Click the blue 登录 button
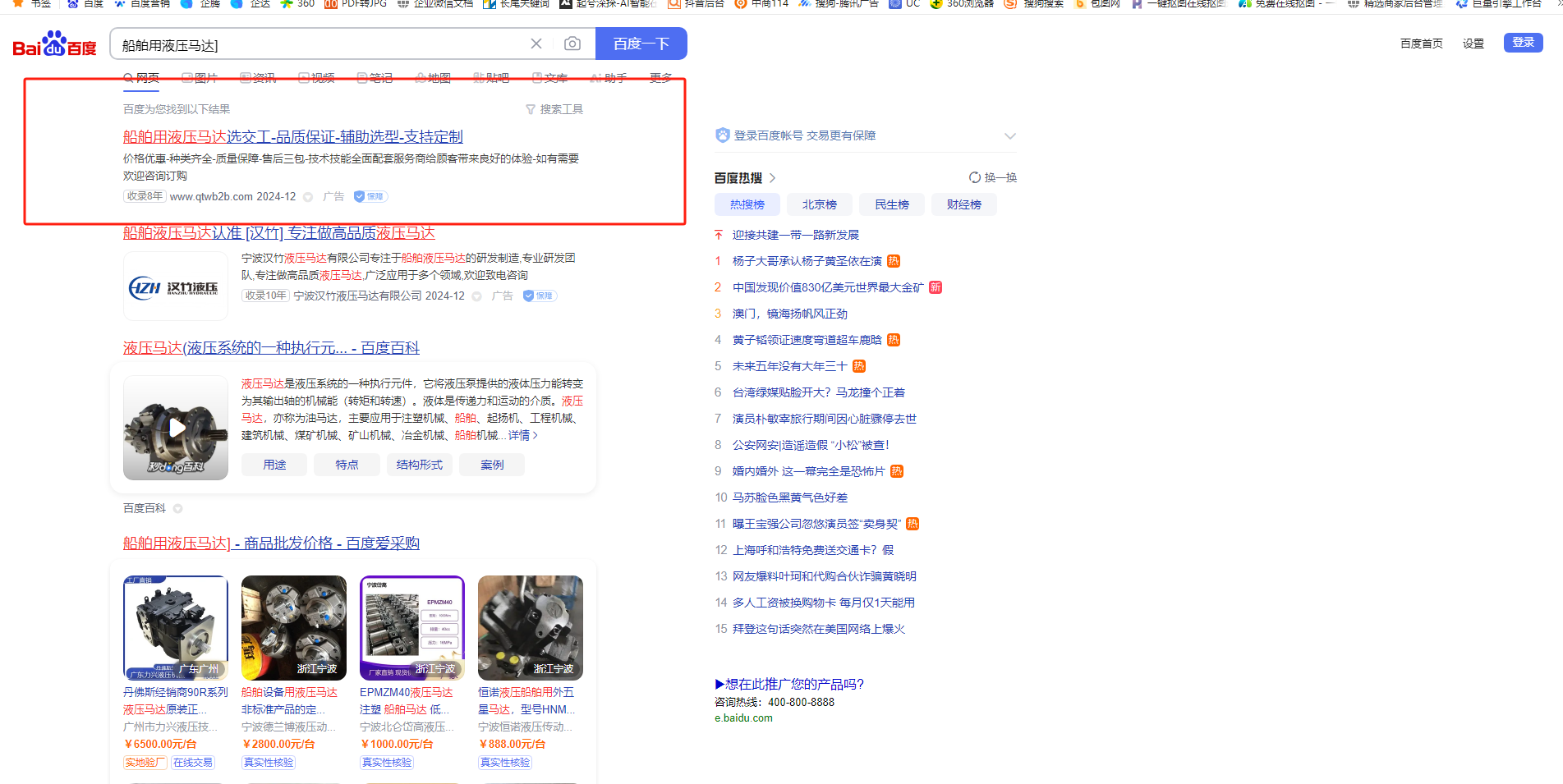 [1523, 43]
